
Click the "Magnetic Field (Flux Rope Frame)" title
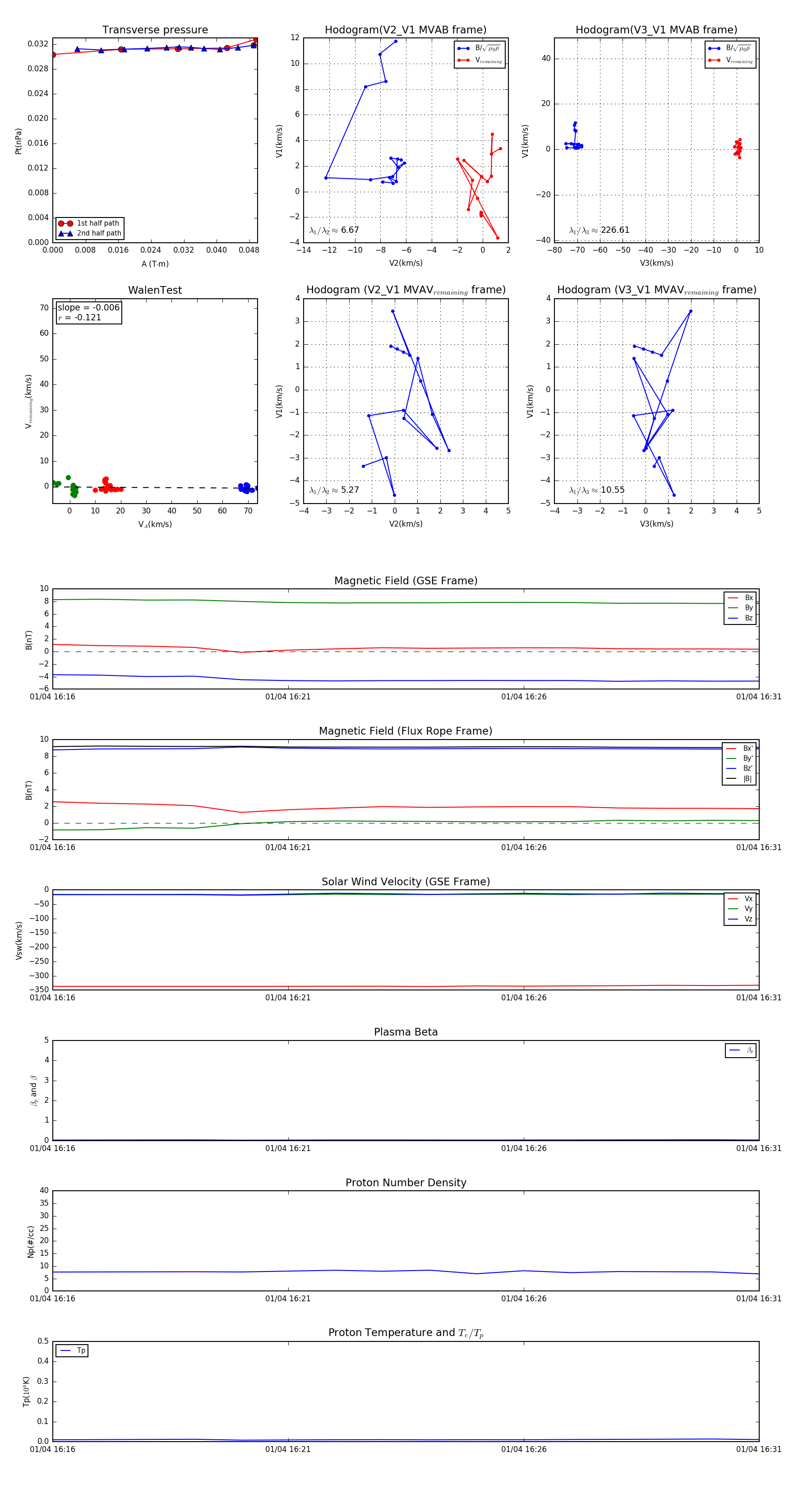[406, 731]
